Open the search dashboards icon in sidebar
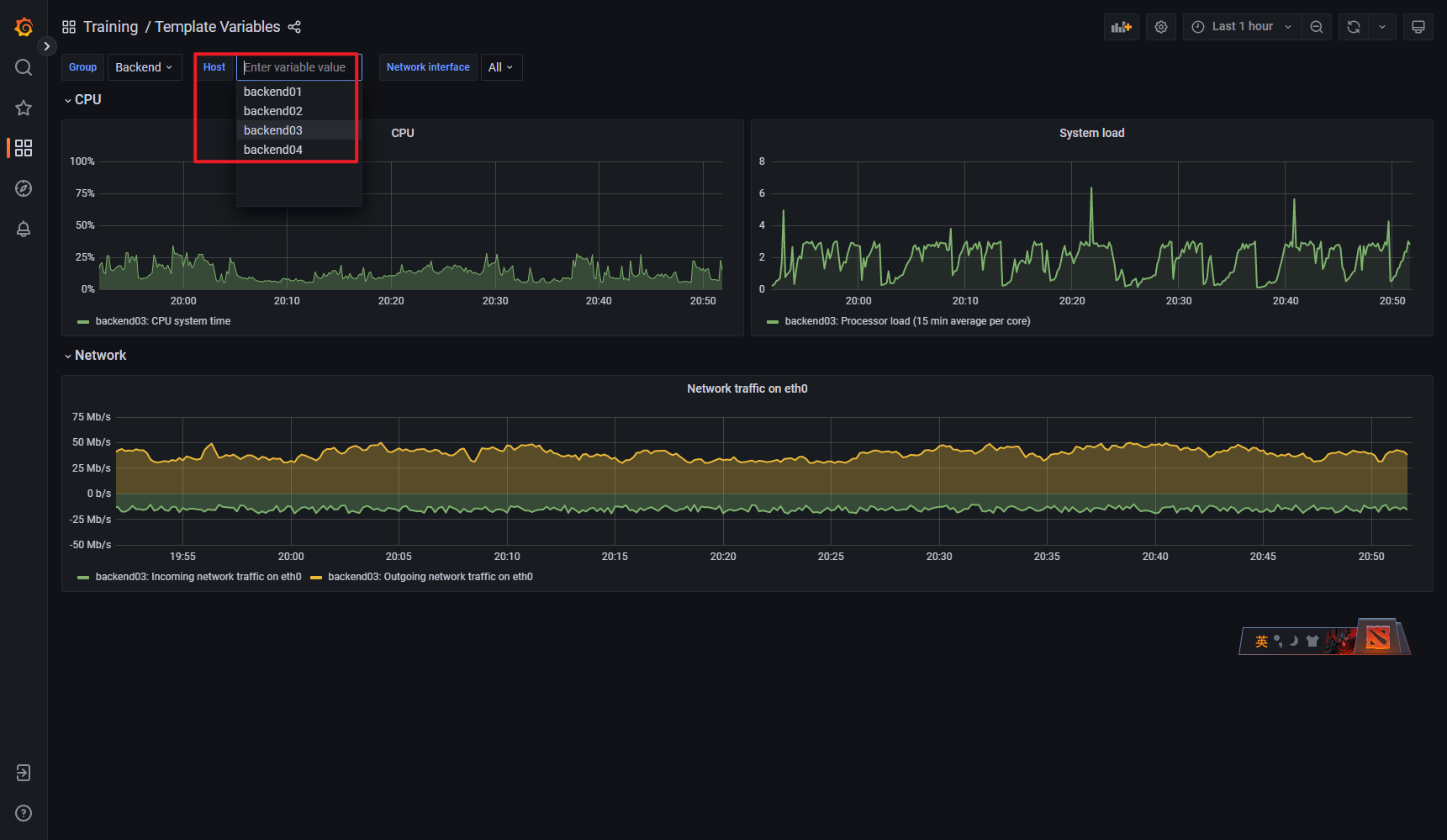The image size is (1447, 840). pyautogui.click(x=24, y=67)
